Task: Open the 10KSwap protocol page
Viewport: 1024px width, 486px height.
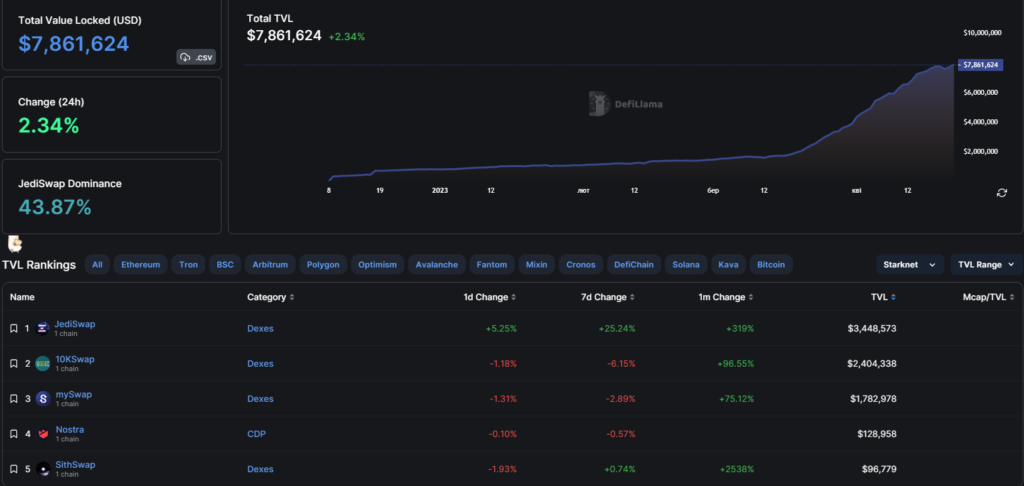Action: click(x=74, y=359)
